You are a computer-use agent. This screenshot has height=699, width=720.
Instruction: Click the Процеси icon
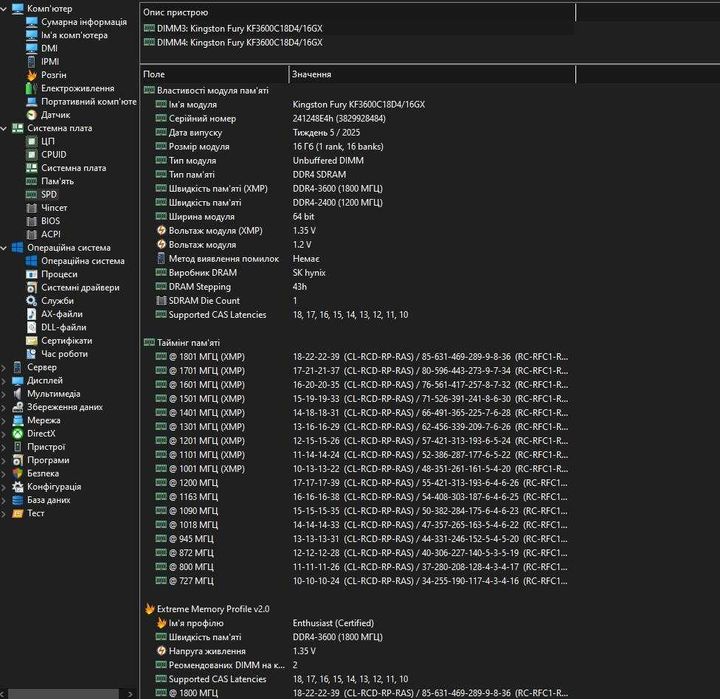click(32, 275)
